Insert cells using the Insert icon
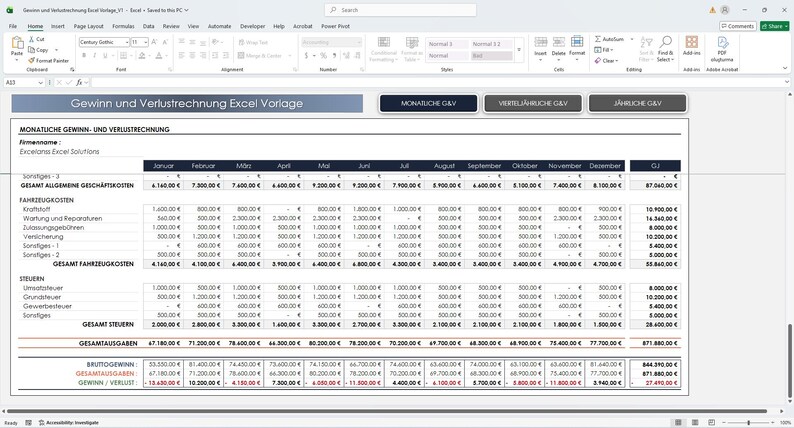This screenshot has height=428, width=794. pos(540,43)
